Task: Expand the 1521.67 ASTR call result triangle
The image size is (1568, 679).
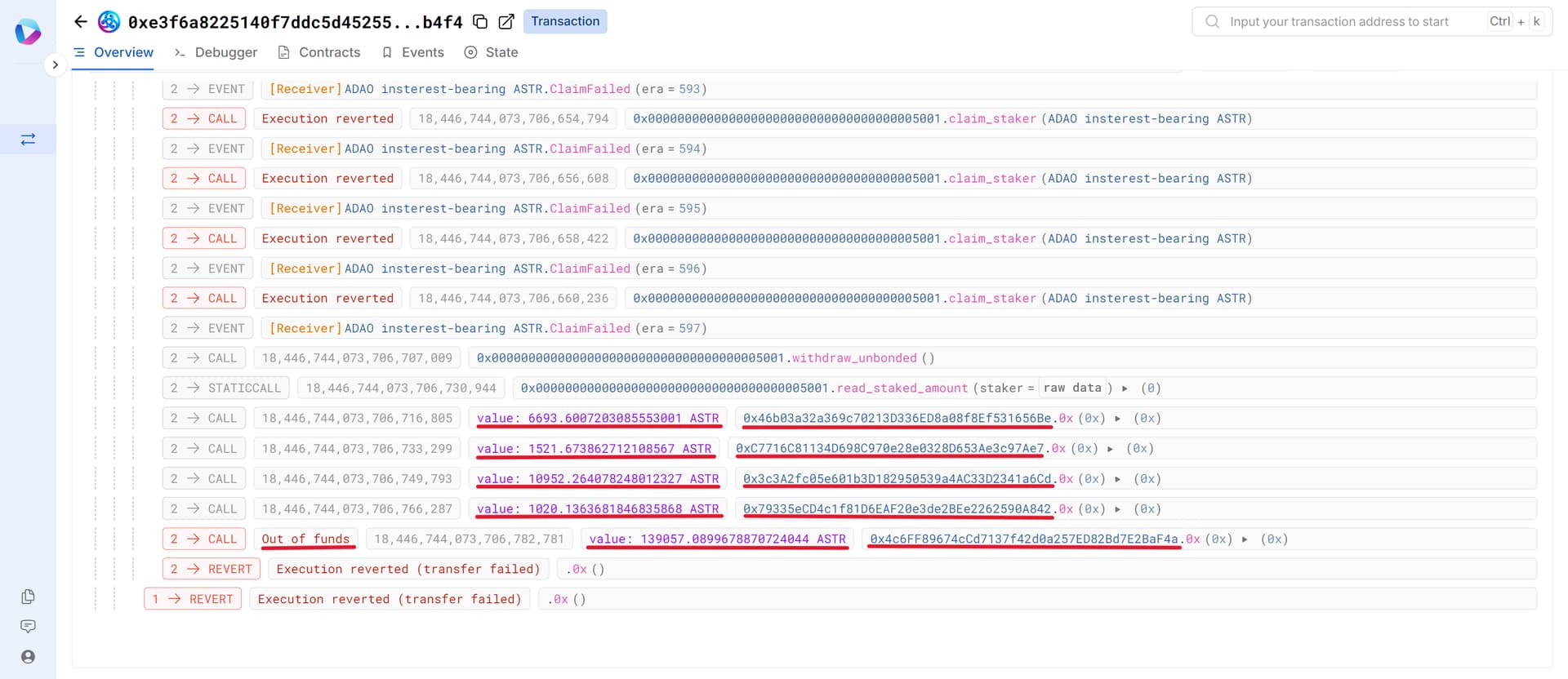Action: pos(1111,449)
